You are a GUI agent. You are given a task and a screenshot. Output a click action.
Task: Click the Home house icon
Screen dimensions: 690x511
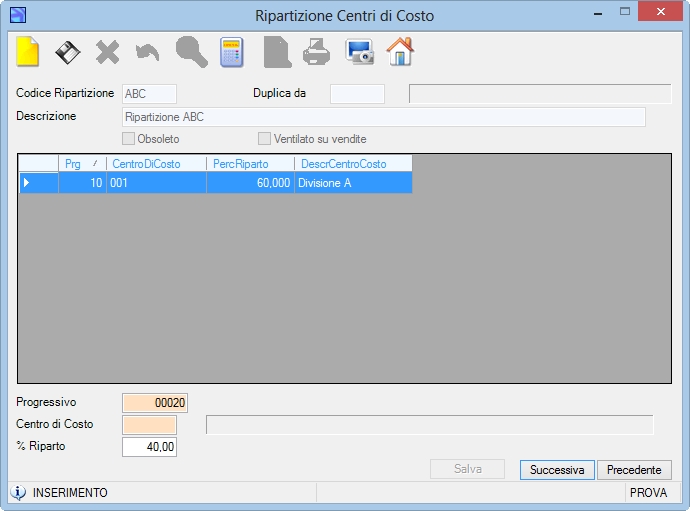click(x=400, y=52)
